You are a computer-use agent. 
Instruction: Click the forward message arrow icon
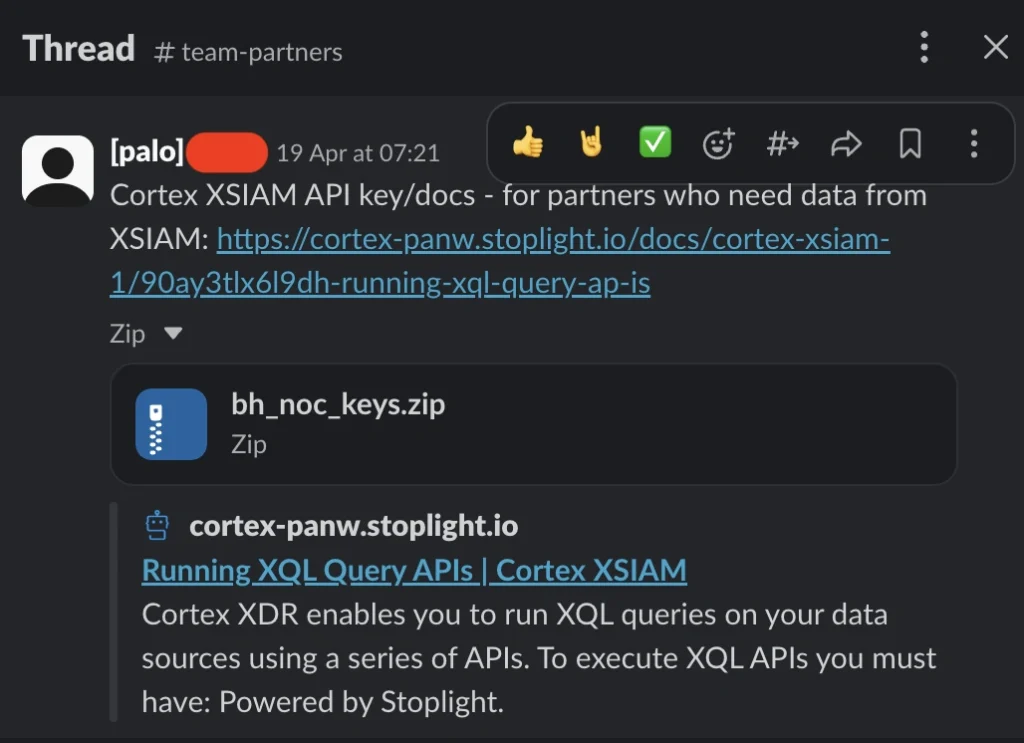(846, 144)
